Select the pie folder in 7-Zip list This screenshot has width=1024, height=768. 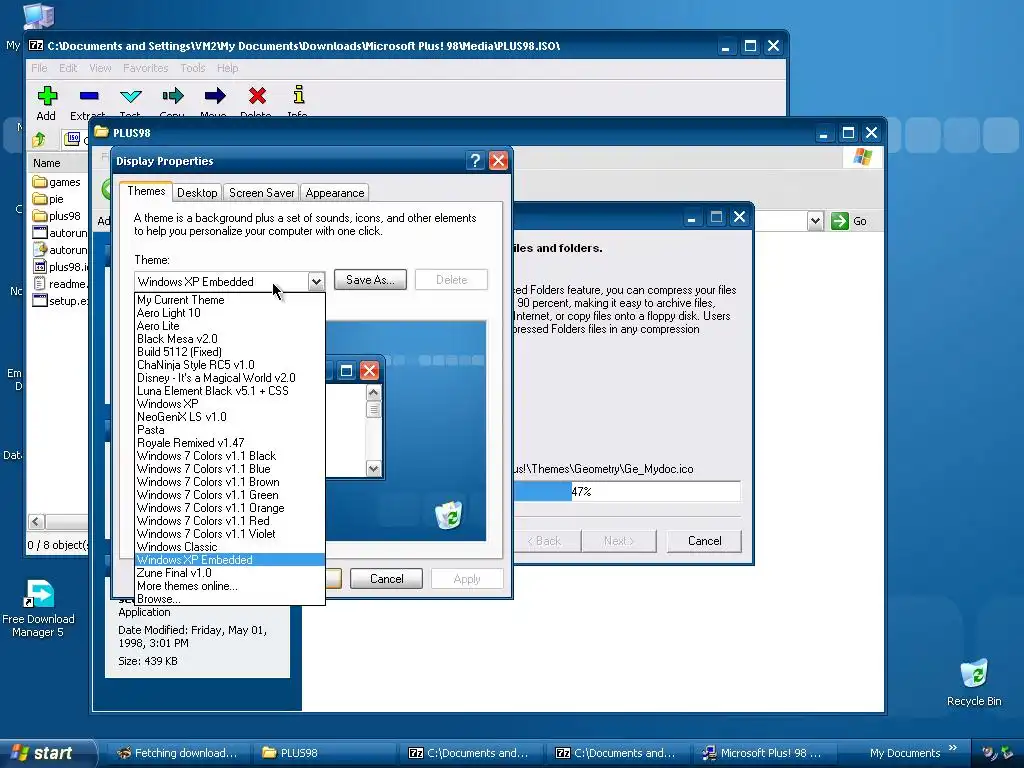(x=48, y=199)
